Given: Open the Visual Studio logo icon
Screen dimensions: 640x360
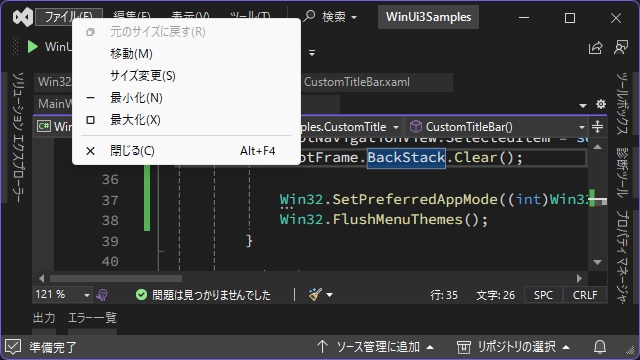Looking at the screenshot, I should click(x=22, y=18).
